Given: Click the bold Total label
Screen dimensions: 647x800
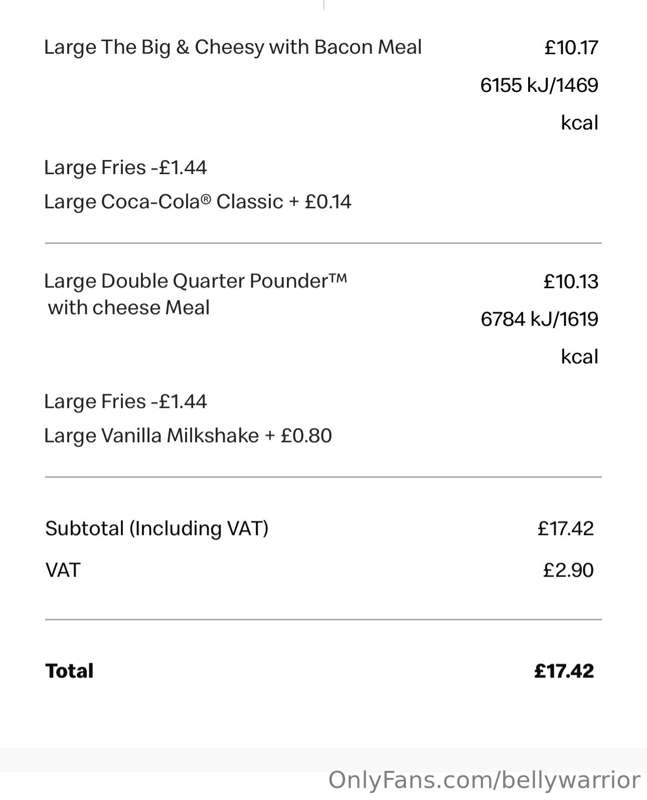Looking at the screenshot, I should click(69, 671).
